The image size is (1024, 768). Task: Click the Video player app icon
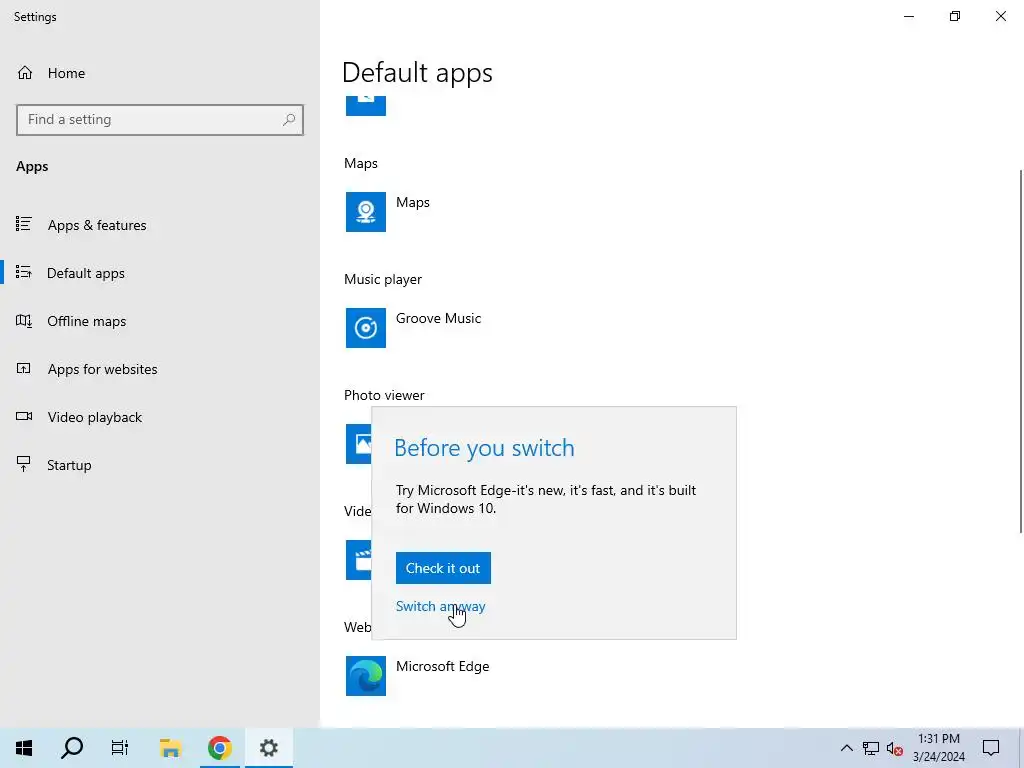point(359,560)
